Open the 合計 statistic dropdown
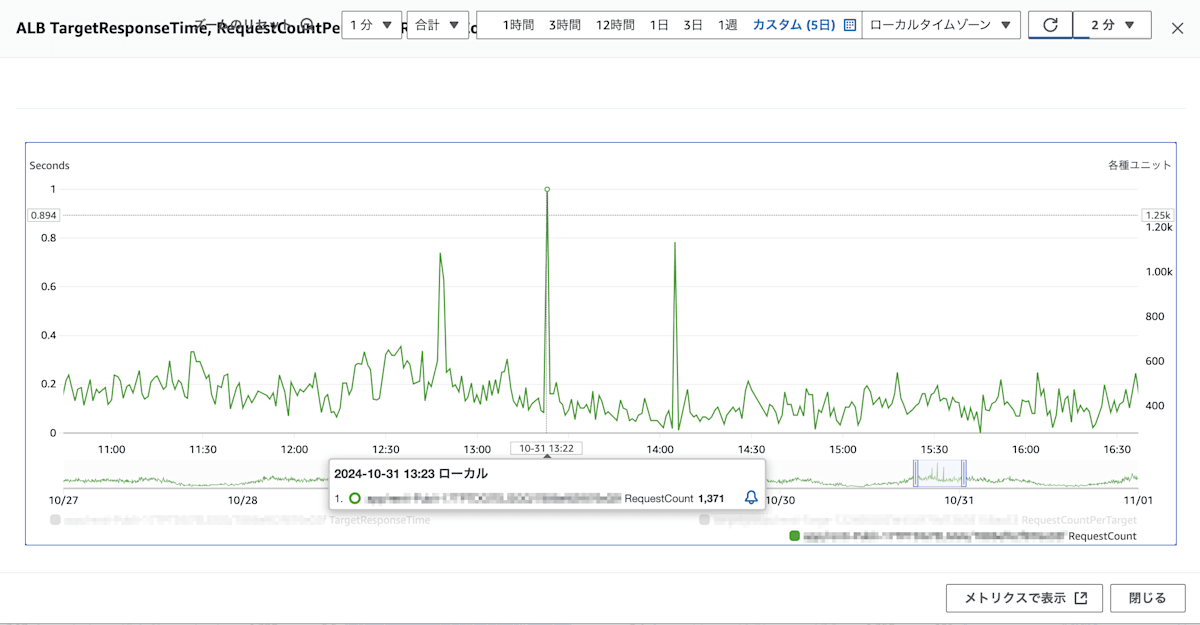The height and width of the screenshot is (625, 1200). [438, 25]
